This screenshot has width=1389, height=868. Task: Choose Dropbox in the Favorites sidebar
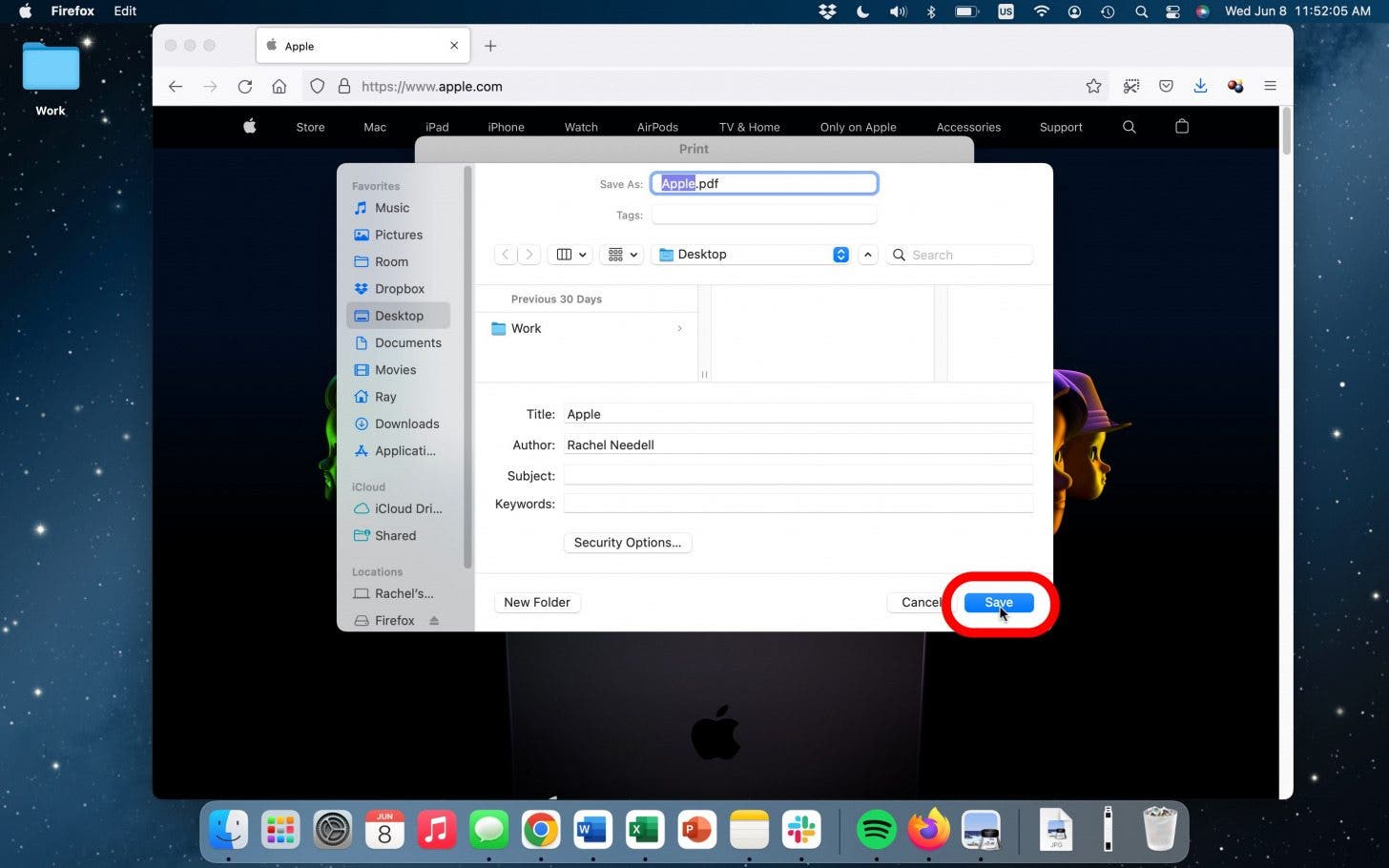point(399,289)
